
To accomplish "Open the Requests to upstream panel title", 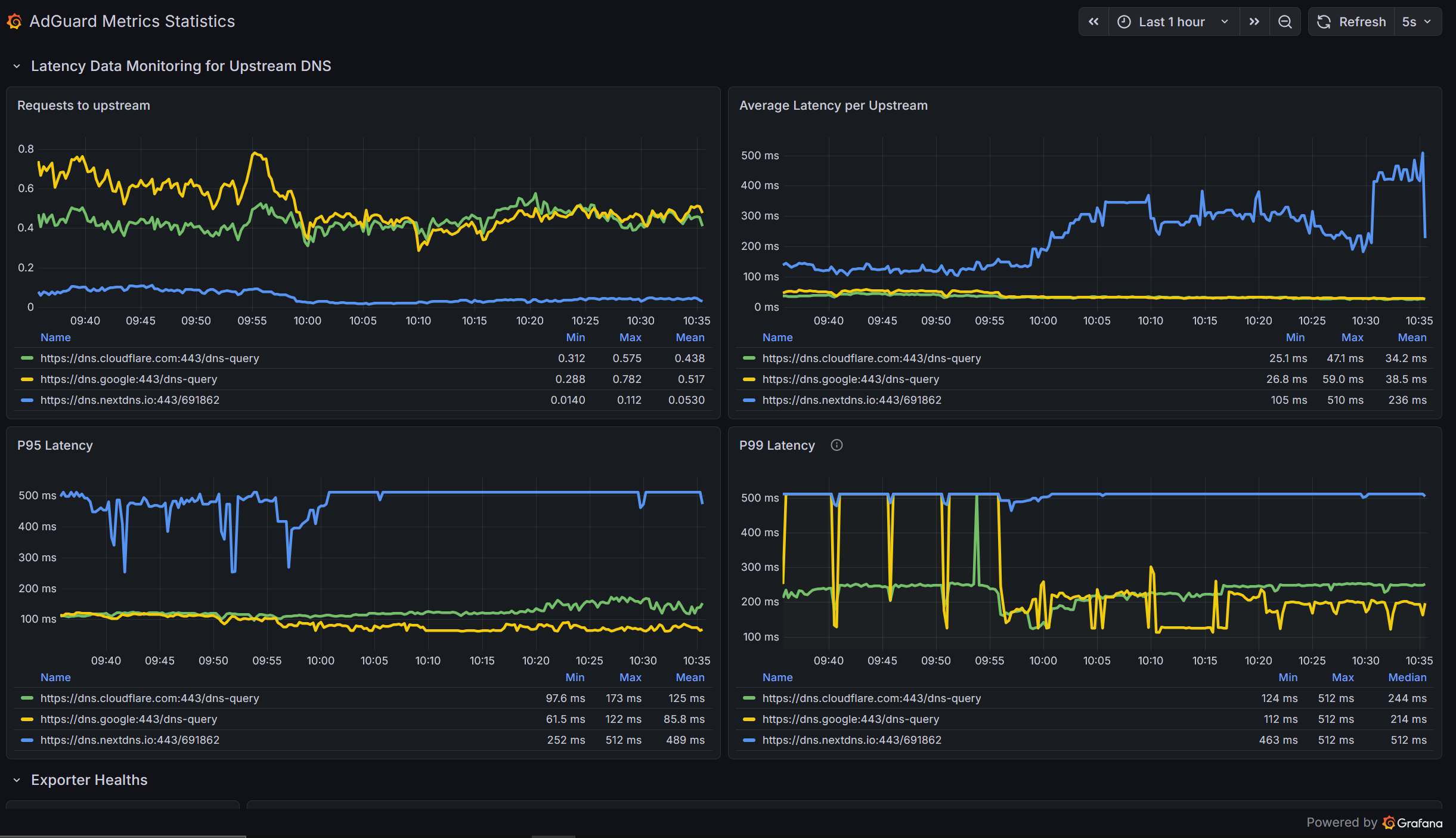I will 83,106.
